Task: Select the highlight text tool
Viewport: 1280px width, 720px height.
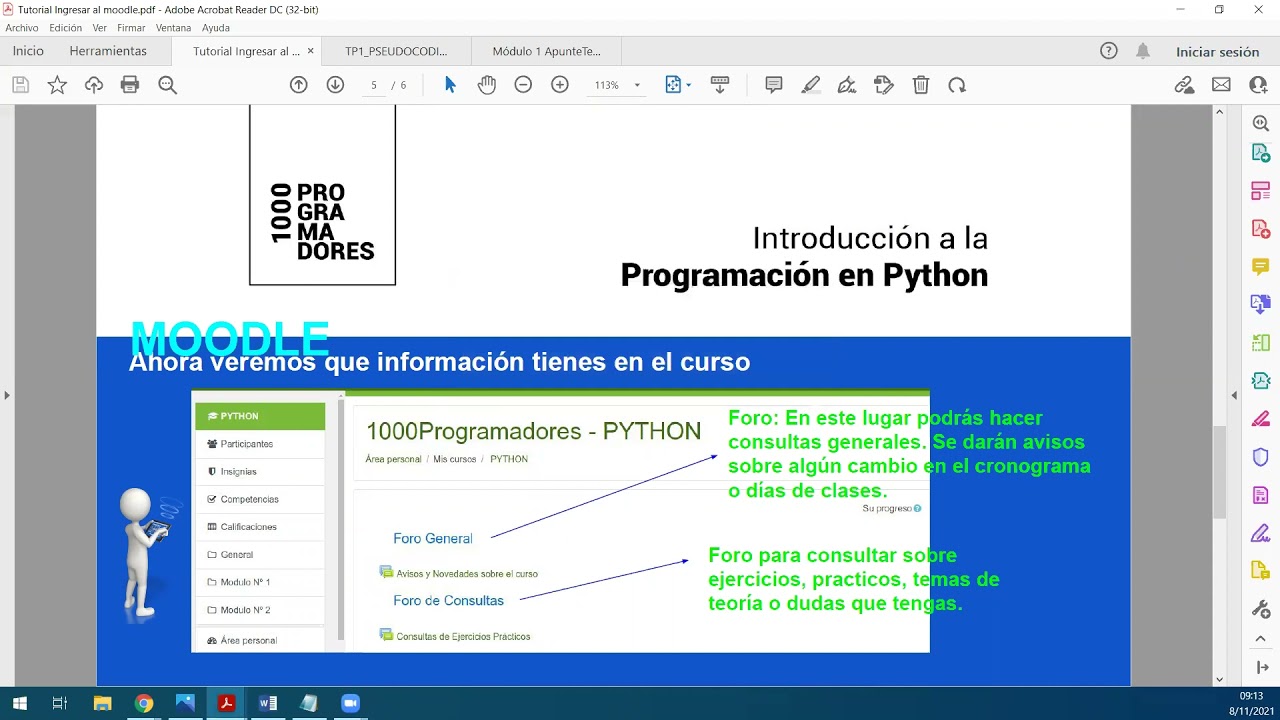Action: point(811,85)
